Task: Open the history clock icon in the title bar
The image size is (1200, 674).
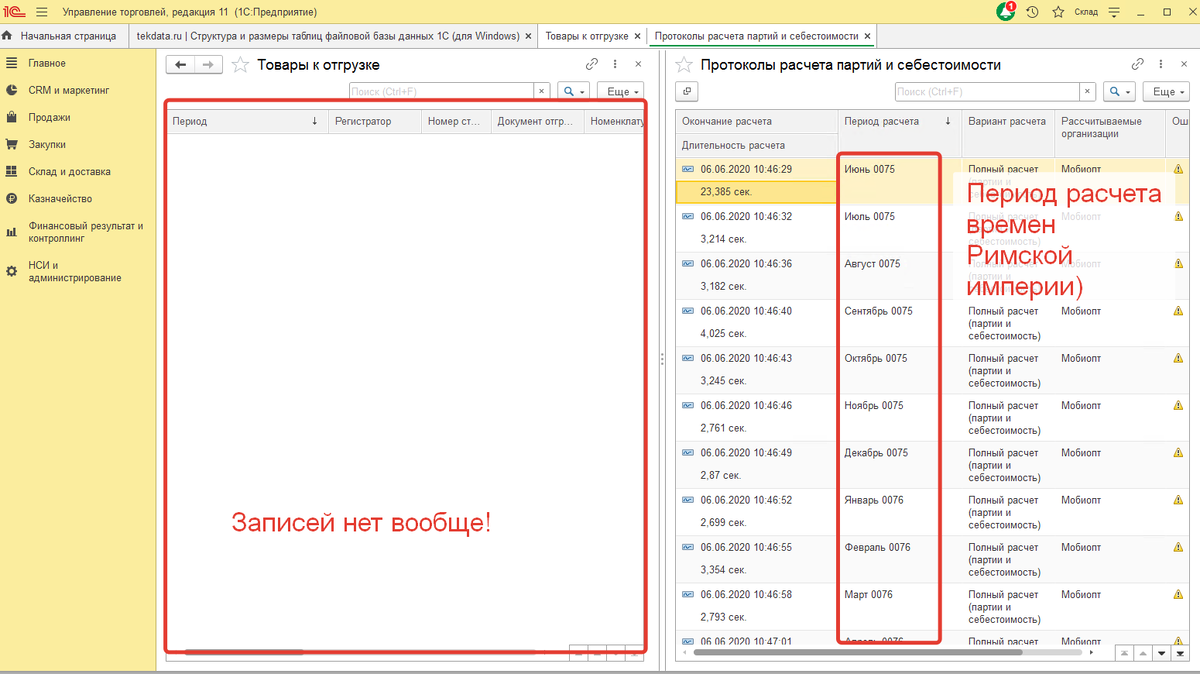Action: click(x=1032, y=12)
